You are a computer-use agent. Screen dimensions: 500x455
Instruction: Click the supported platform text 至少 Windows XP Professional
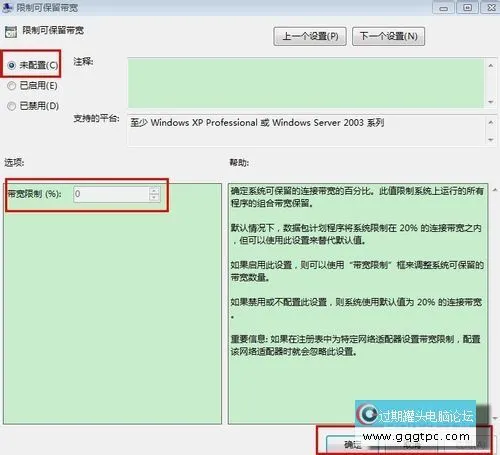point(257,123)
